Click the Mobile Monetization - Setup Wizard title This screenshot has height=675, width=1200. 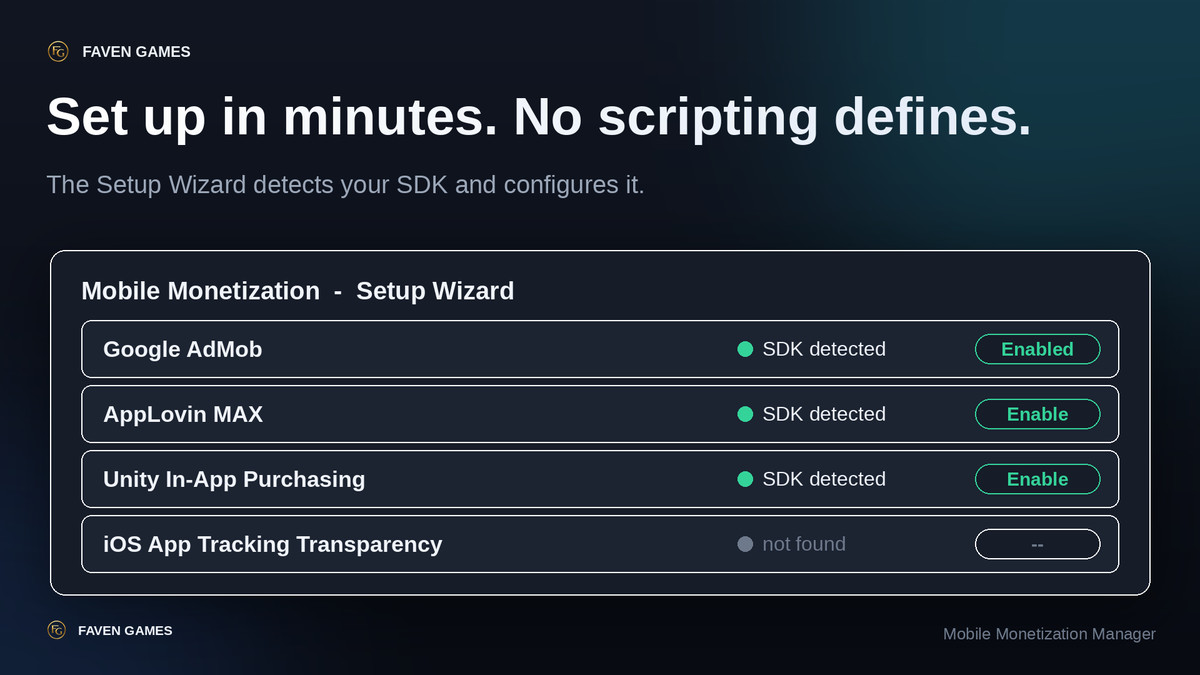pyautogui.click(x=297, y=291)
